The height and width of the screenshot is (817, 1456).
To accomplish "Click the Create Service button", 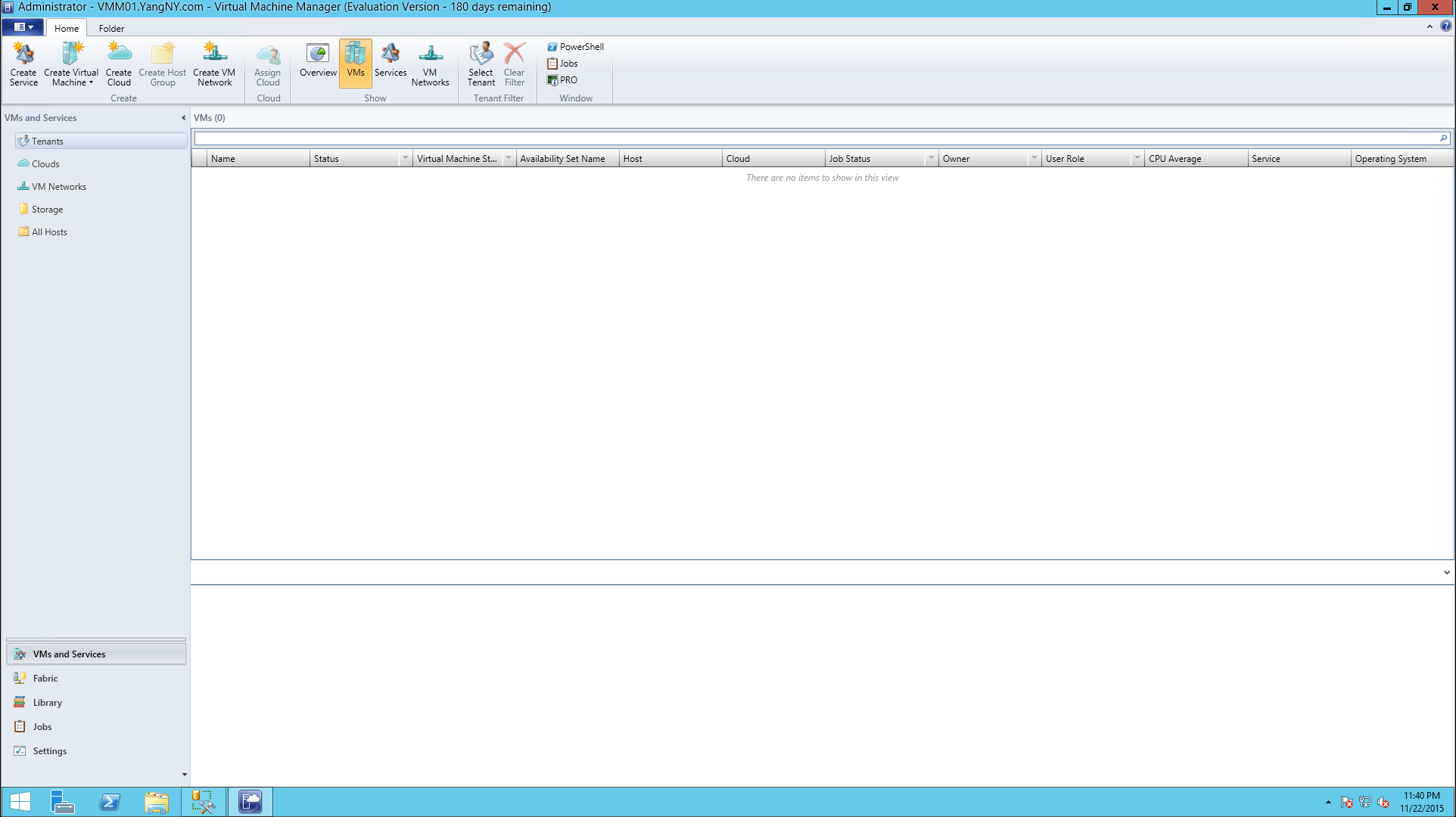I will point(23,64).
